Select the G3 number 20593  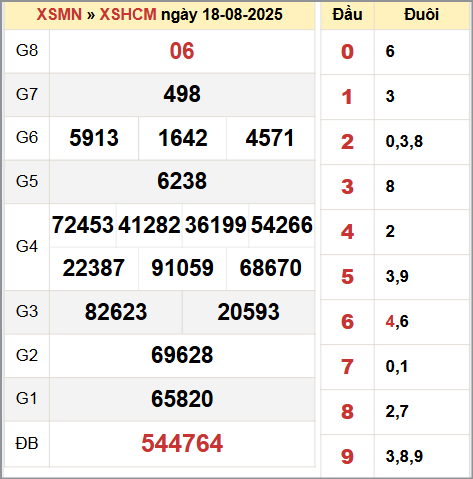(248, 312)
